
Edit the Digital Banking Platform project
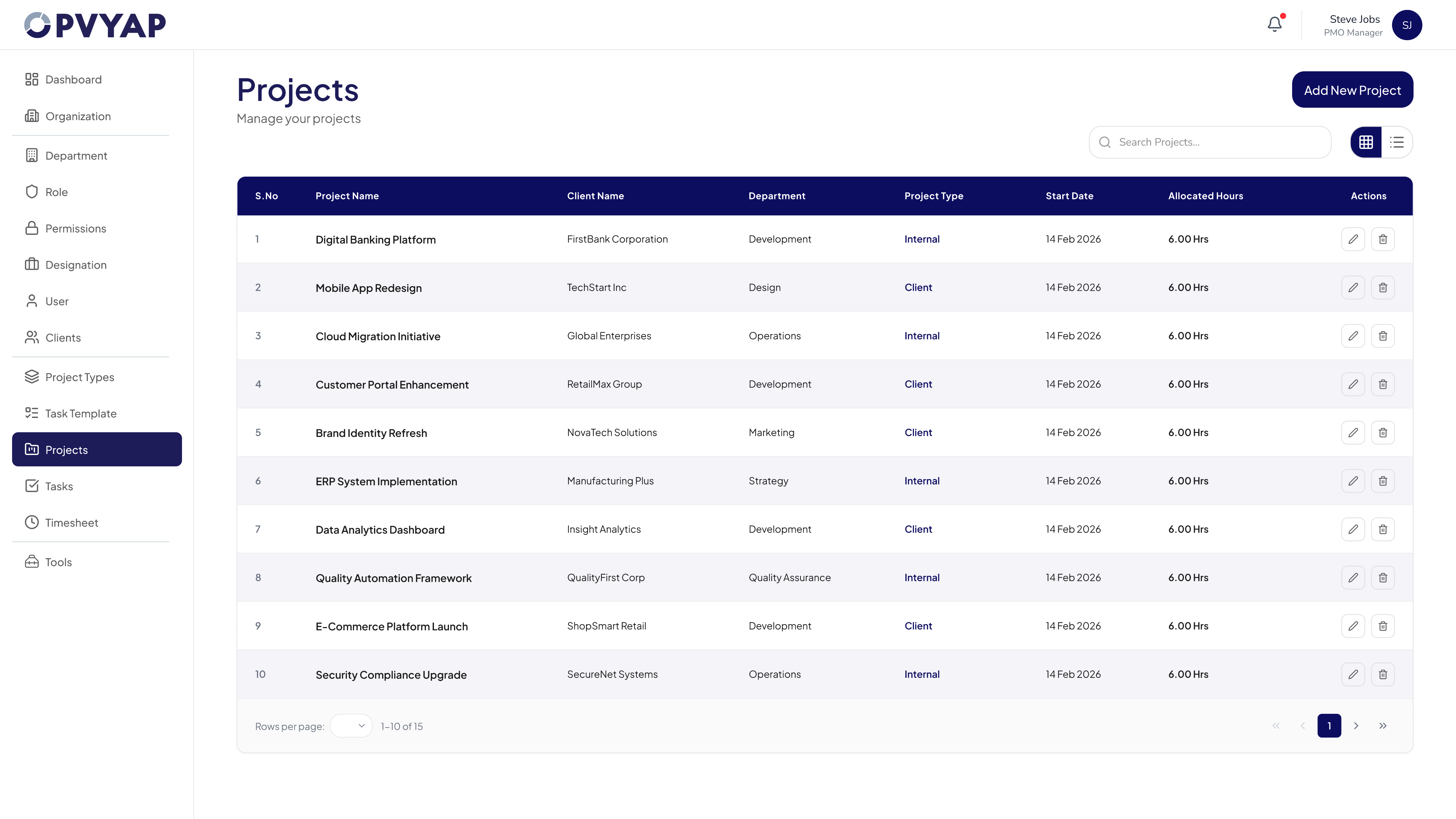point(1353,239)
